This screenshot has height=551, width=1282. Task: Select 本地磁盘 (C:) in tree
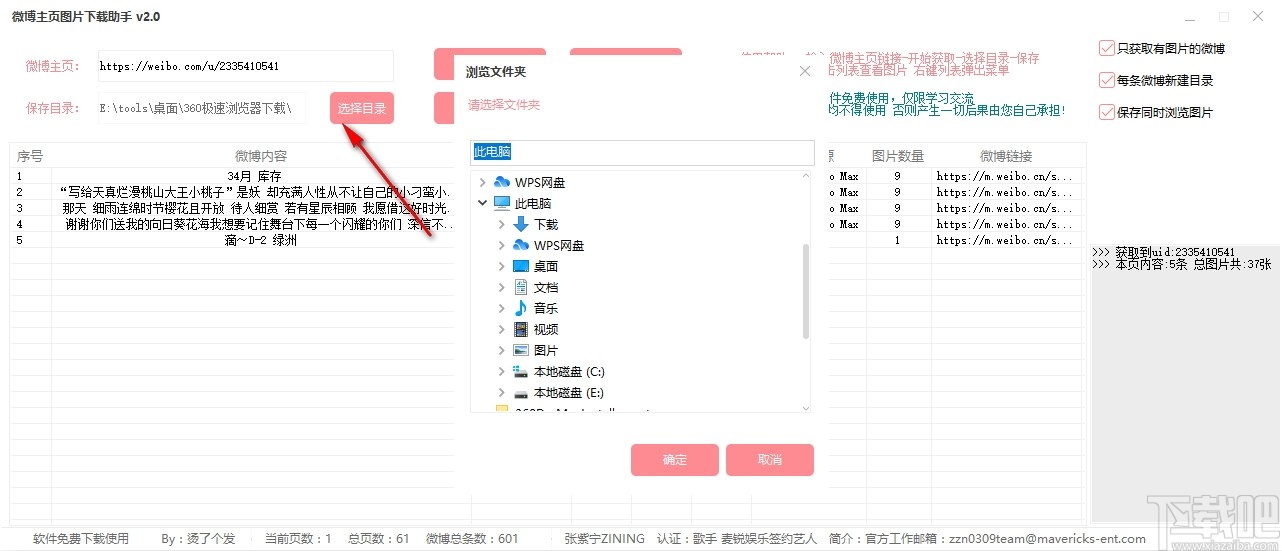coord(569,372)
